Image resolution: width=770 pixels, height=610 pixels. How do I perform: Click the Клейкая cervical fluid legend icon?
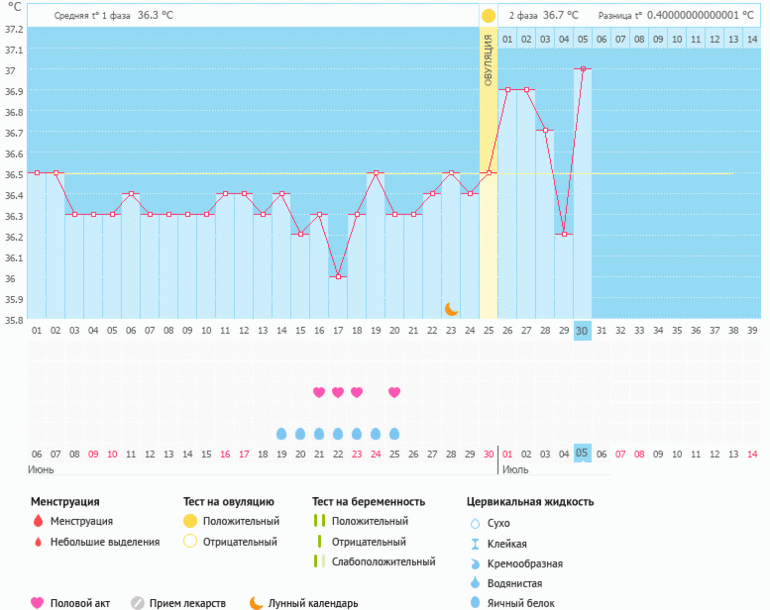click(475, 543)
